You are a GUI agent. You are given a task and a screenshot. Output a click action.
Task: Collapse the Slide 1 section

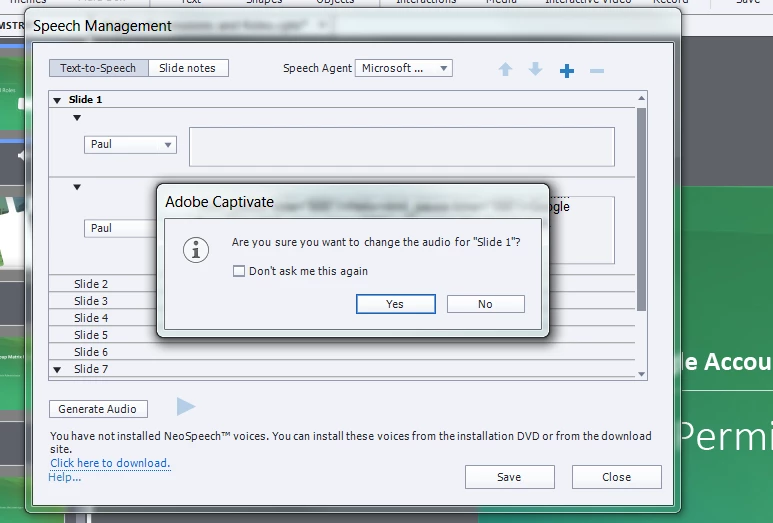pos(57,100)
